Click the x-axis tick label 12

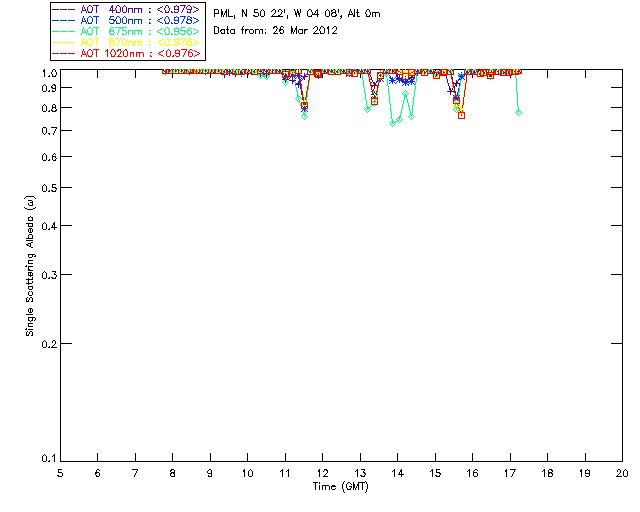coord(322,473)
